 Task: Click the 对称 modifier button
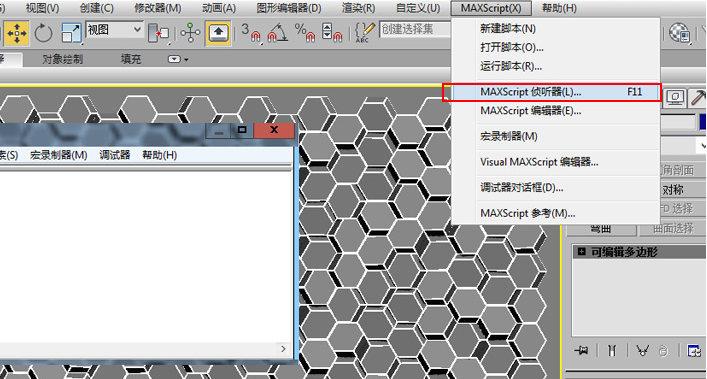coord(683,190)
